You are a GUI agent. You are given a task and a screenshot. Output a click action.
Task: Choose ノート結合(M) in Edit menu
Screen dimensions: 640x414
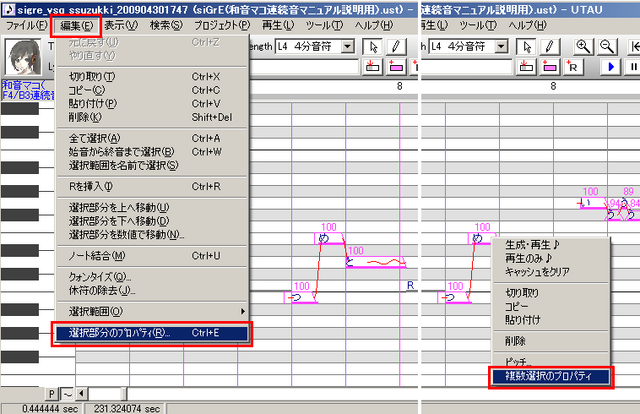[152, 256]
